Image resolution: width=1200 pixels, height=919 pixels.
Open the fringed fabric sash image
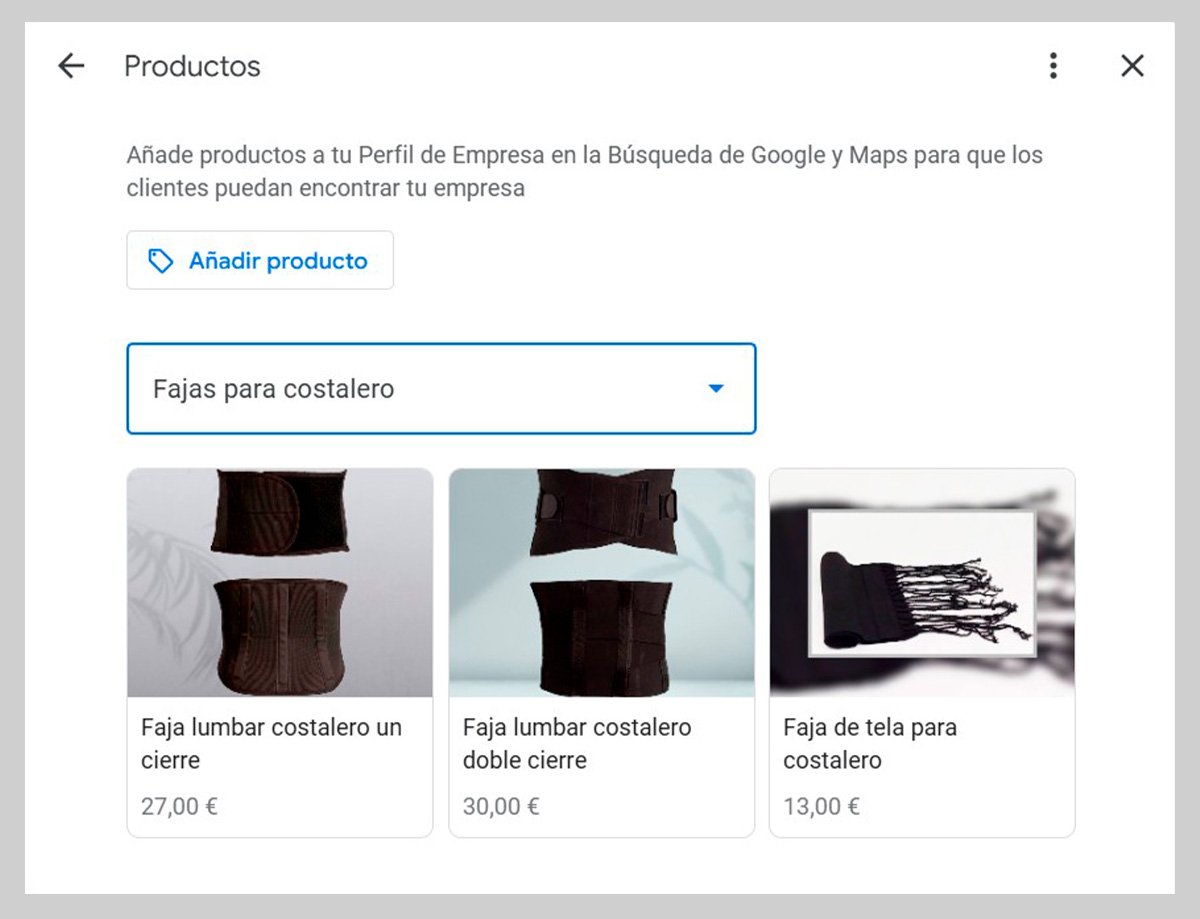(x=922, y=583)
